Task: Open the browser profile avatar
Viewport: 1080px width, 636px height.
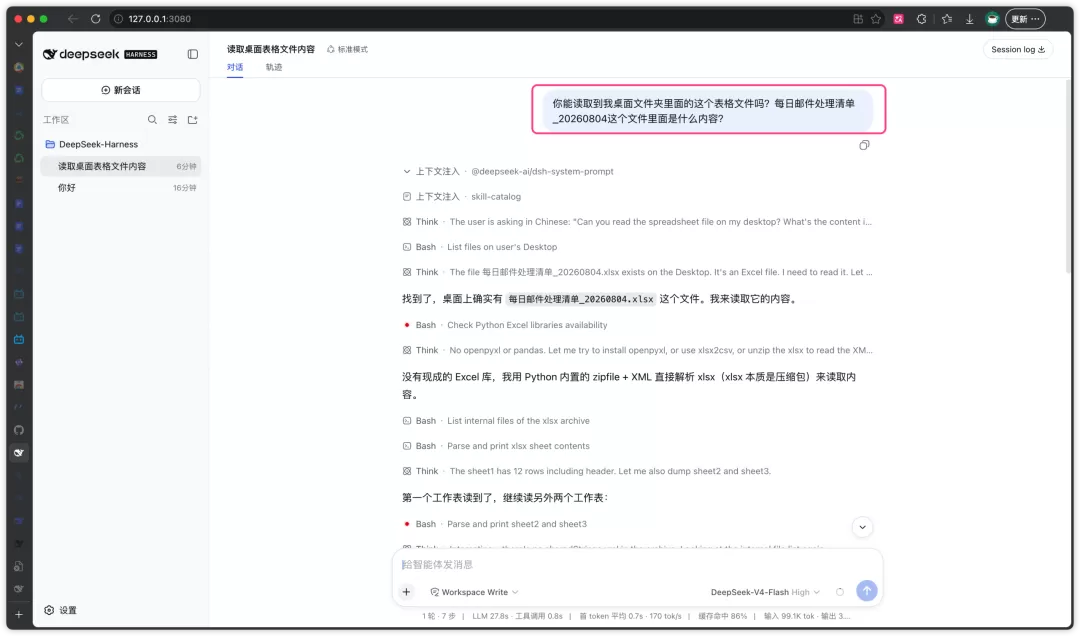Action: tap(992, 19)
